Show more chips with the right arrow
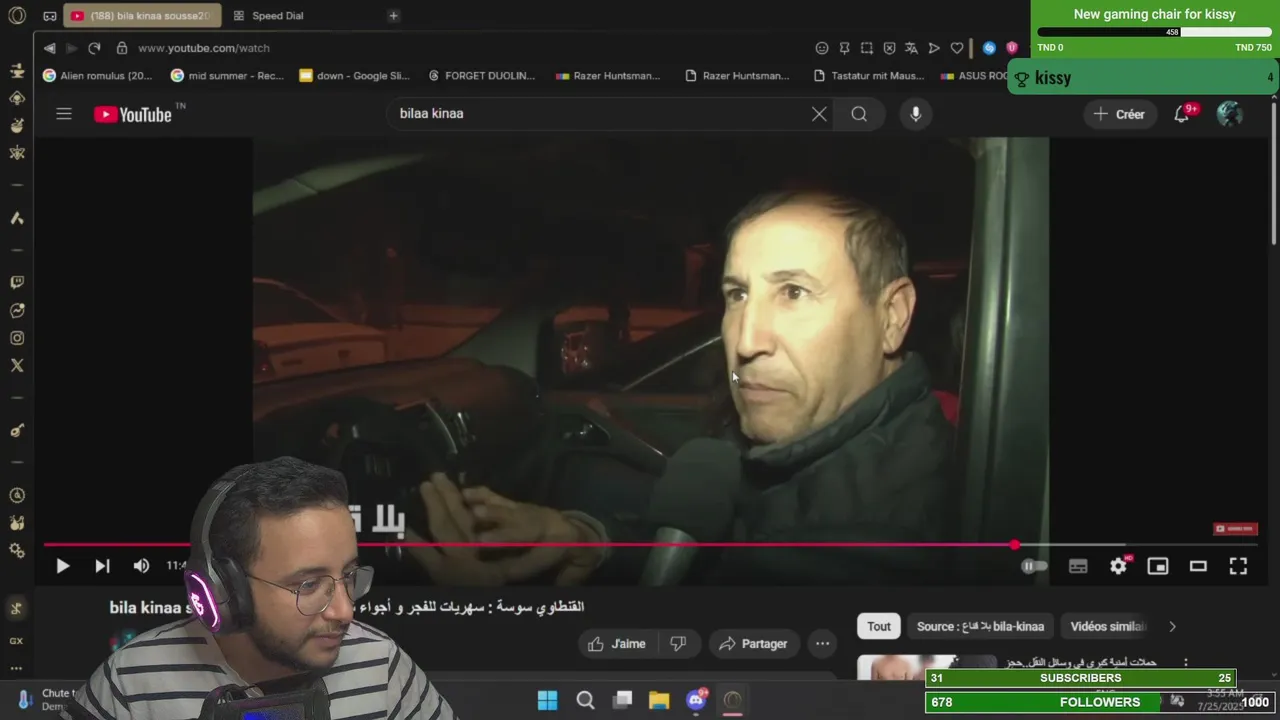 pos(1172,626)
